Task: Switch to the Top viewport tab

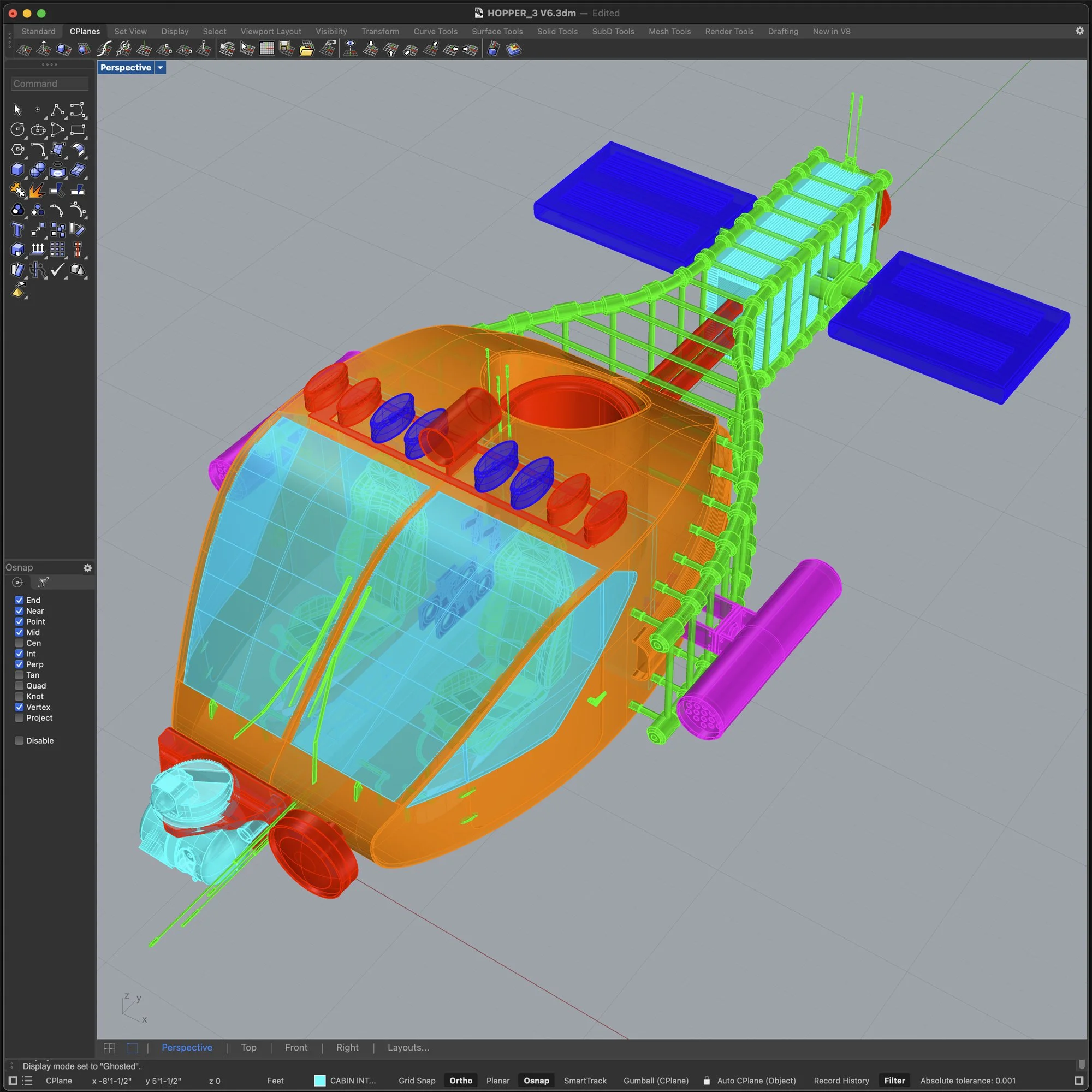Action: 248,1047
